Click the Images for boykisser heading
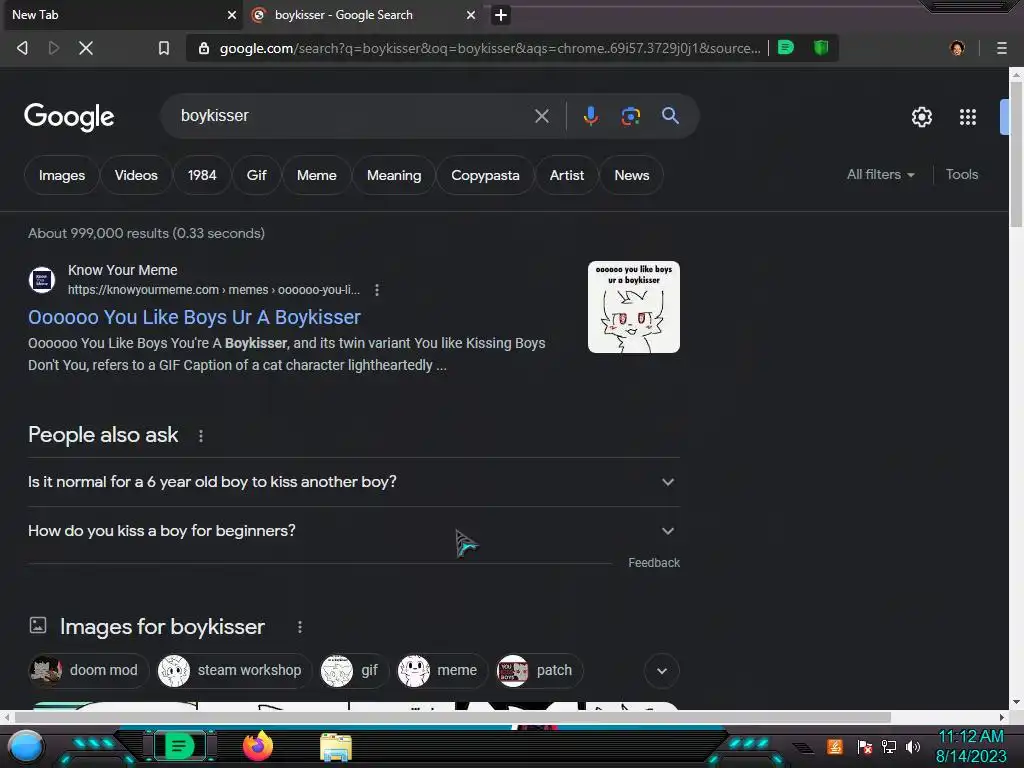The height and width of the screenshot is (768, 1024). tap(162, 627)
